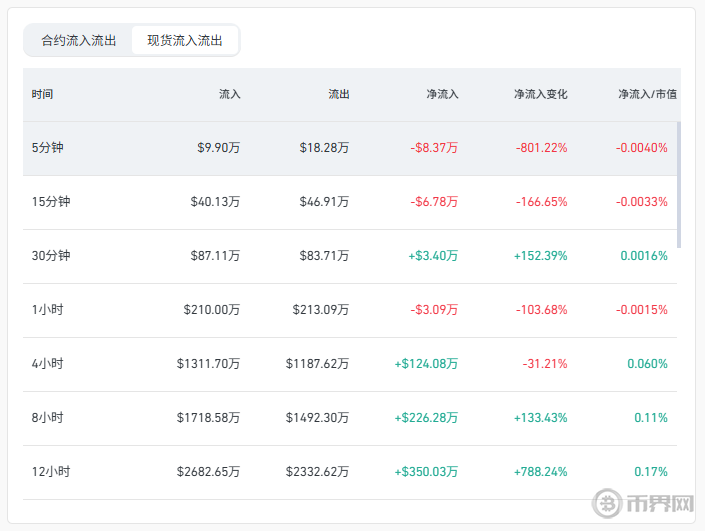Sort by the 流入 column header

tap(229, 94)
